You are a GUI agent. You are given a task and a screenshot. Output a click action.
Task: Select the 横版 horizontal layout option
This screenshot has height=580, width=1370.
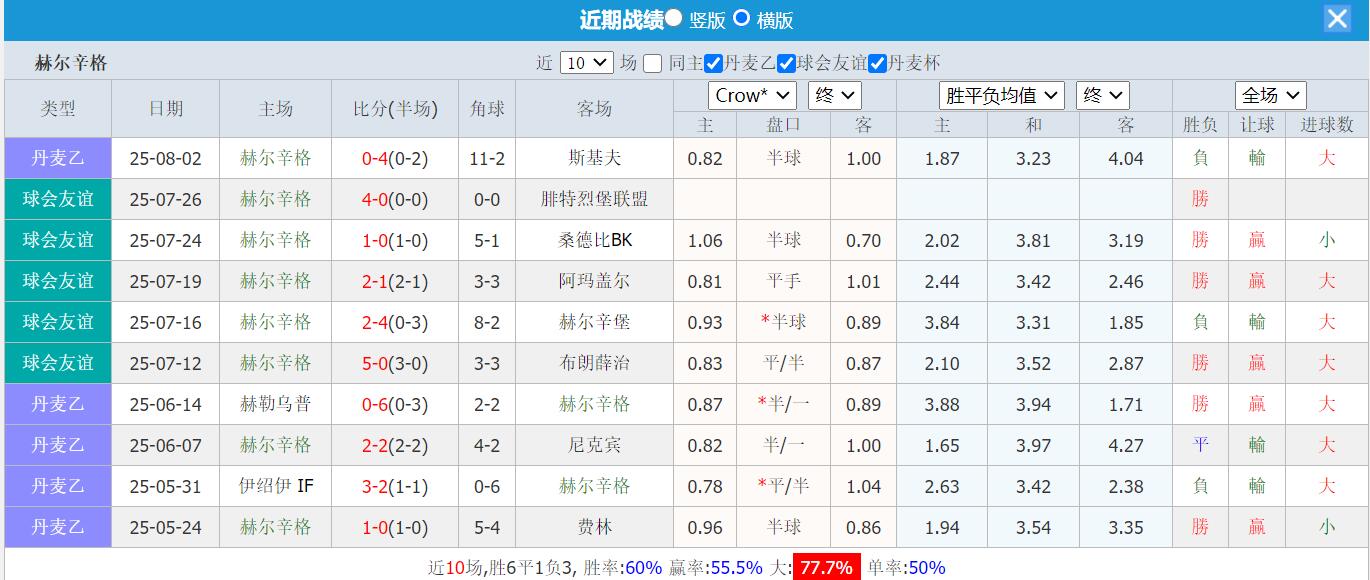point(740,19)
